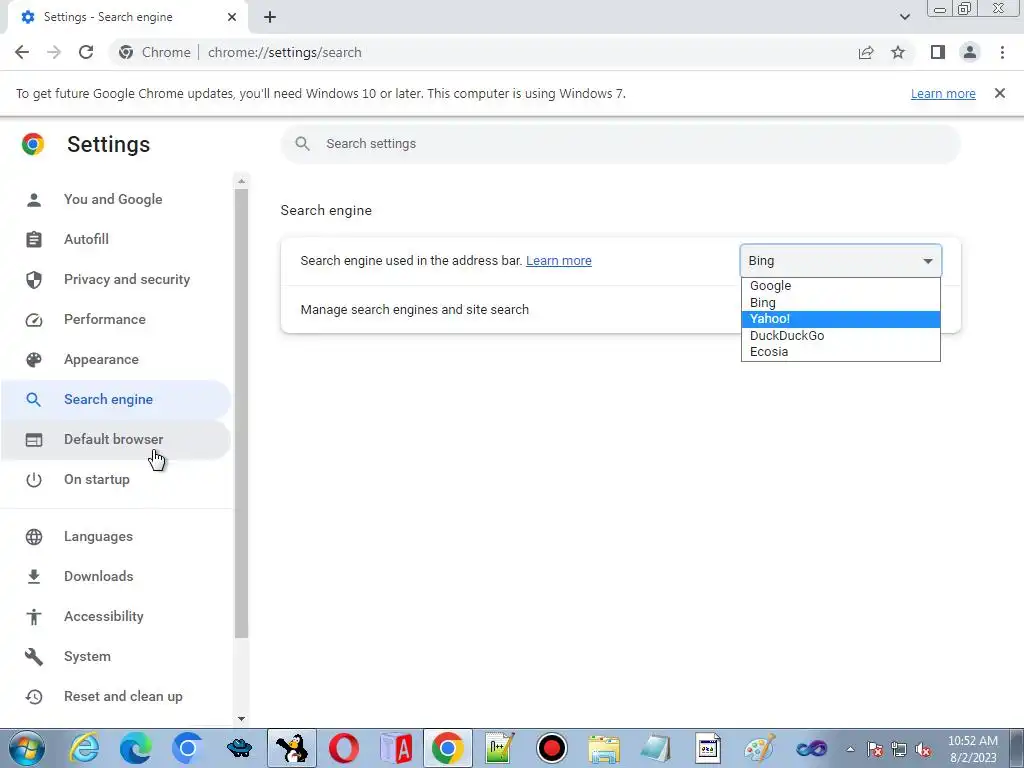Click the Chrome logo beside Settings
Image resolution: width=1024 pixels, height=768 pixels.
[x=33, y=144]
